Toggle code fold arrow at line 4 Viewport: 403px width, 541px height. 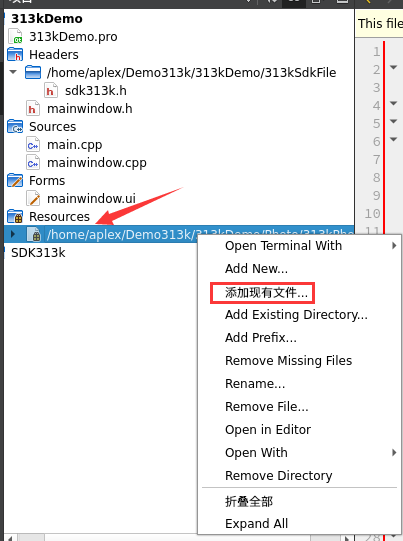[393, 103]
